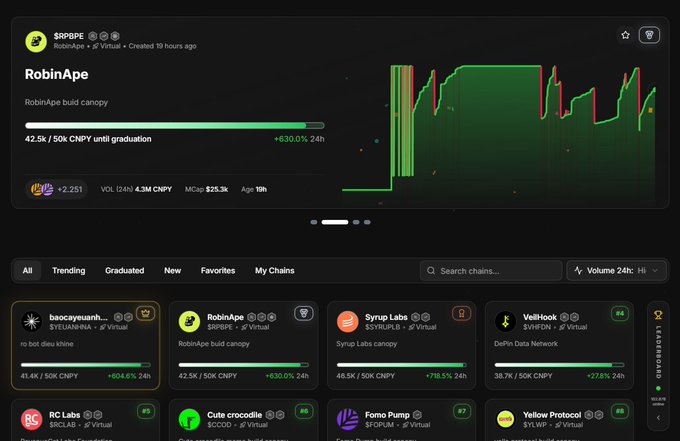Click the silver rank badge on RobinApe card
Image resolution: width=680 pixels, height=441 pixels.
(304, 313)
